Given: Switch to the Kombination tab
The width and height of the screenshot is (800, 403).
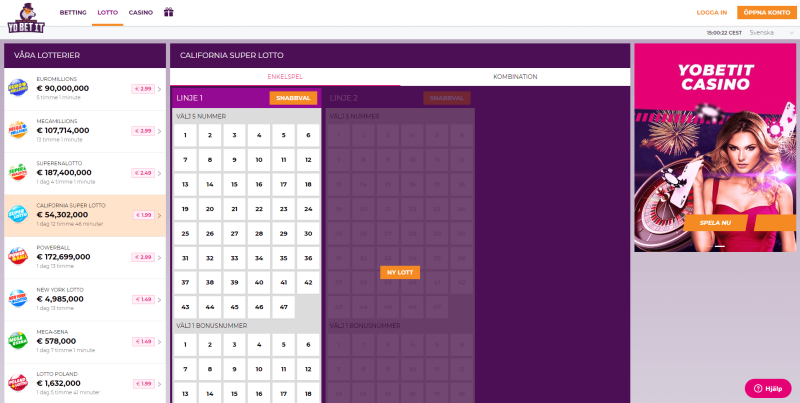Looking at the screenshot, I should pos(515,77).
